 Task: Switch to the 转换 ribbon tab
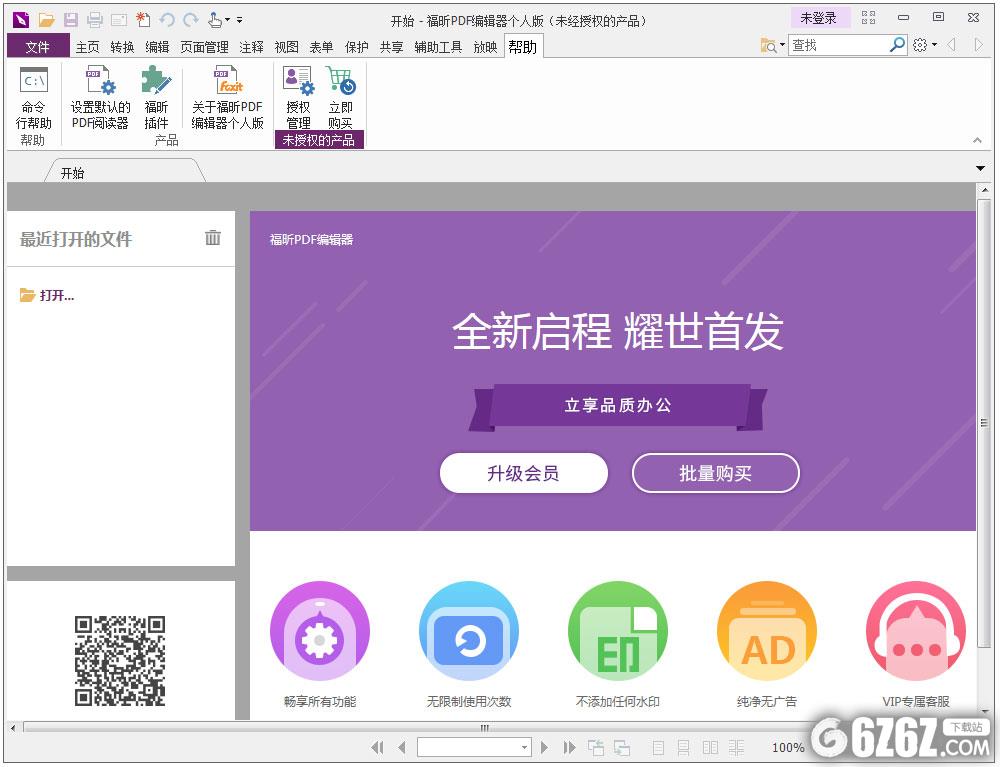(122, 47)
